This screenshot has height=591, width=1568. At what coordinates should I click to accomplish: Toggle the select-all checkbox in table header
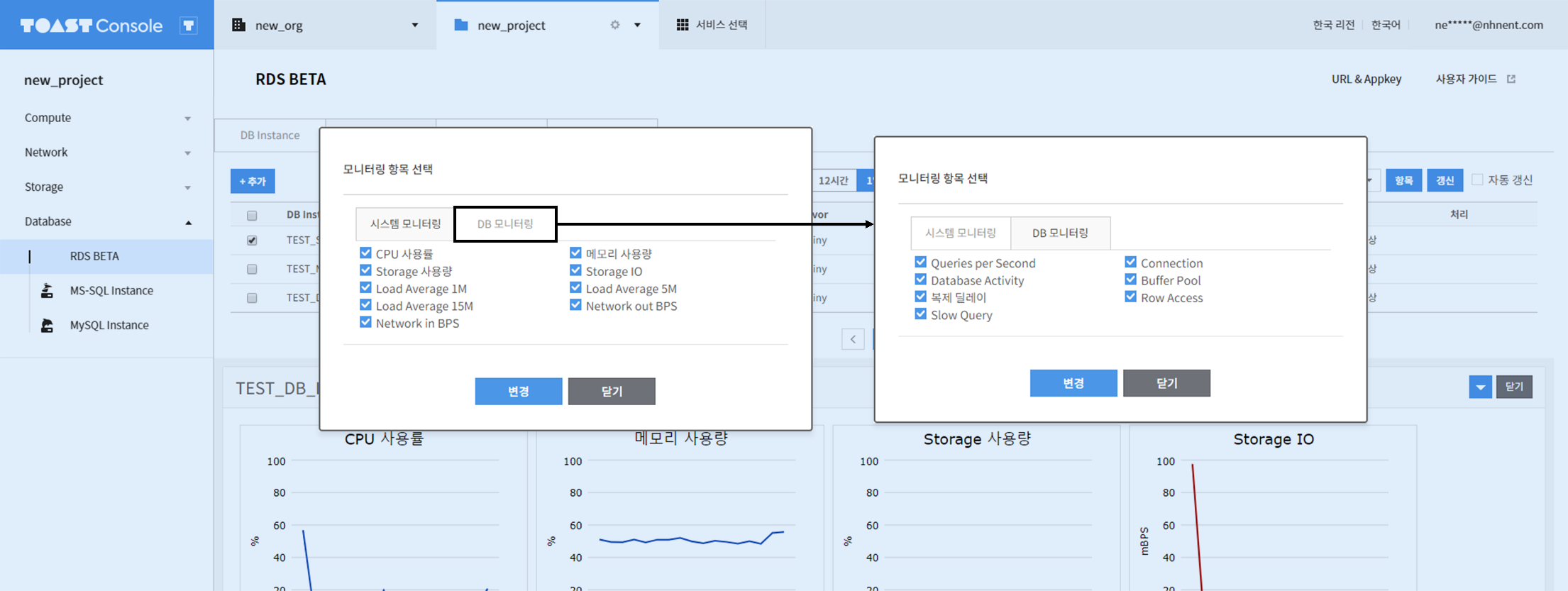(252, 215)
